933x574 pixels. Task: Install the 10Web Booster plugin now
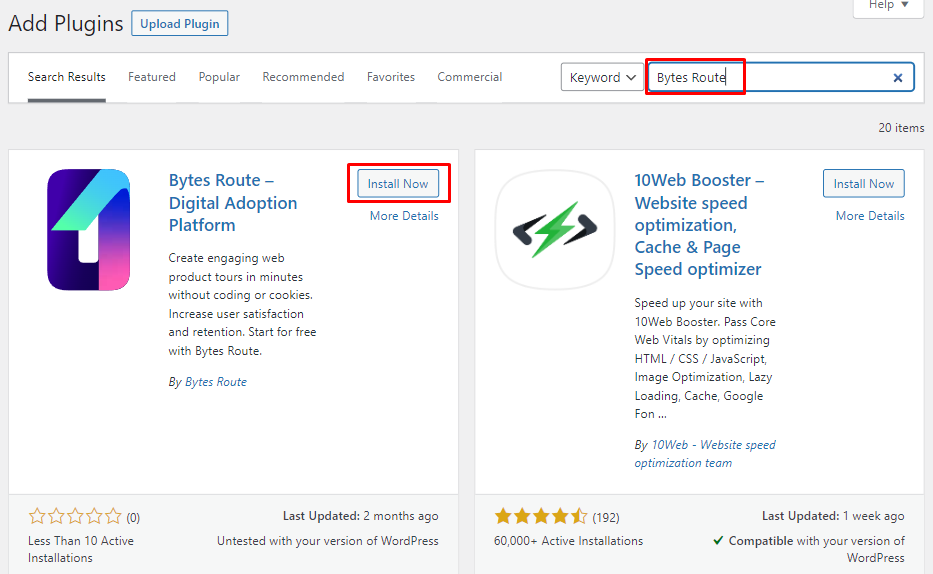[x=863, y=184]
